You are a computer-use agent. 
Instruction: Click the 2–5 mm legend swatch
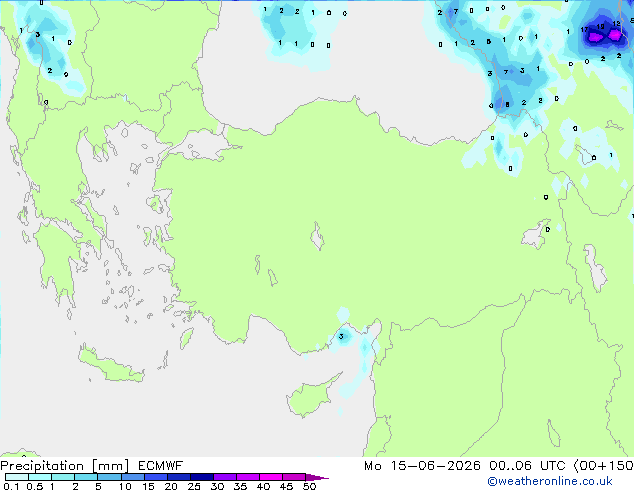pos(86,477)
